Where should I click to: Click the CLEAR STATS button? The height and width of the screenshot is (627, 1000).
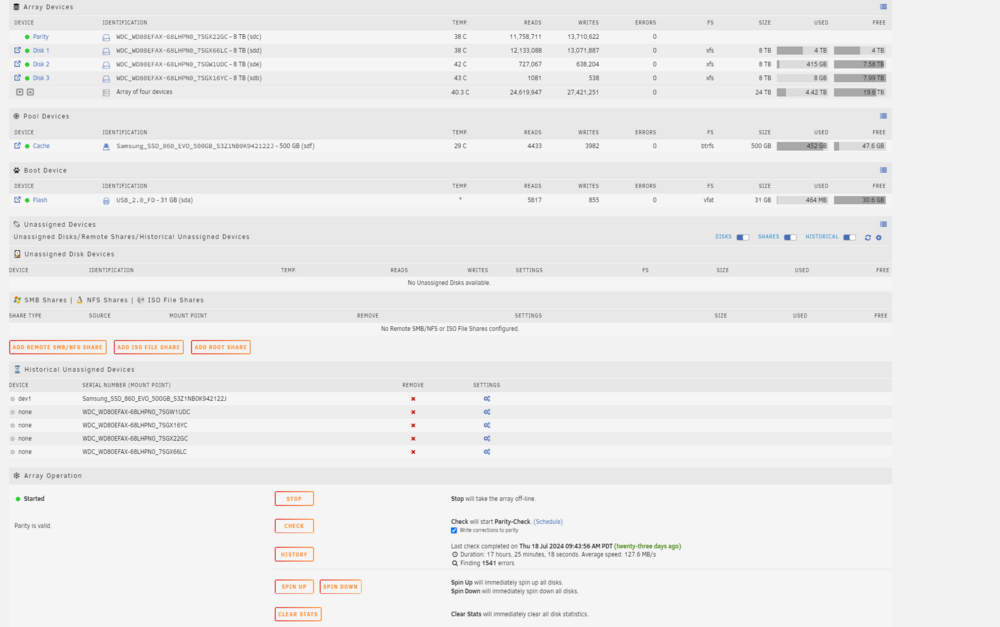(x=298, y=614)
